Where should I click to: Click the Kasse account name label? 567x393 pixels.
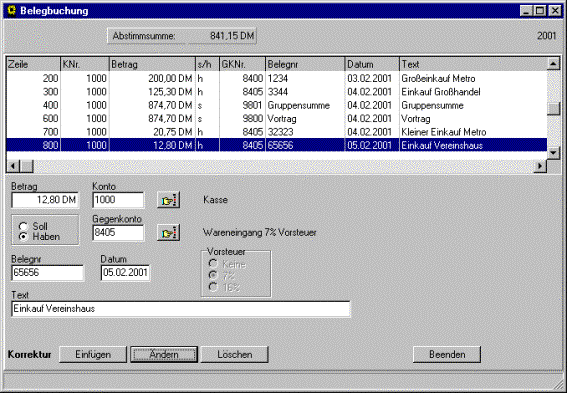(x=216, y=200)
